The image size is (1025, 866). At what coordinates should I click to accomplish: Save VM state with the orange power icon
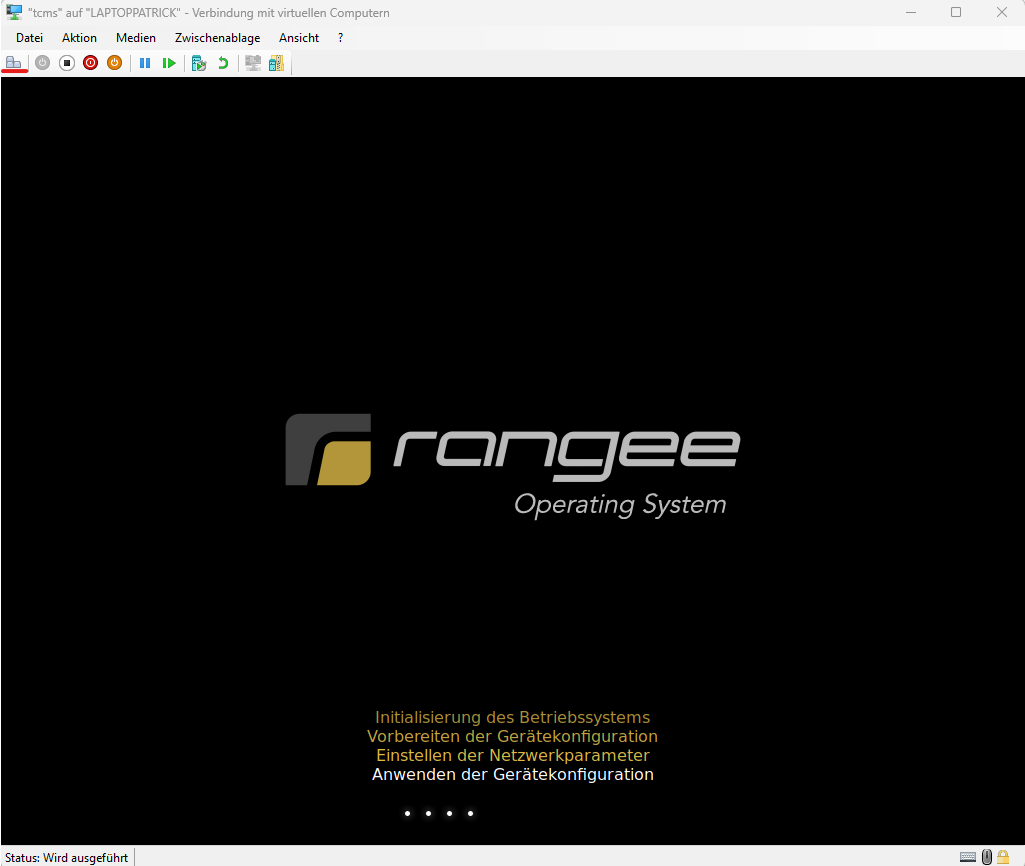point(114,63)
